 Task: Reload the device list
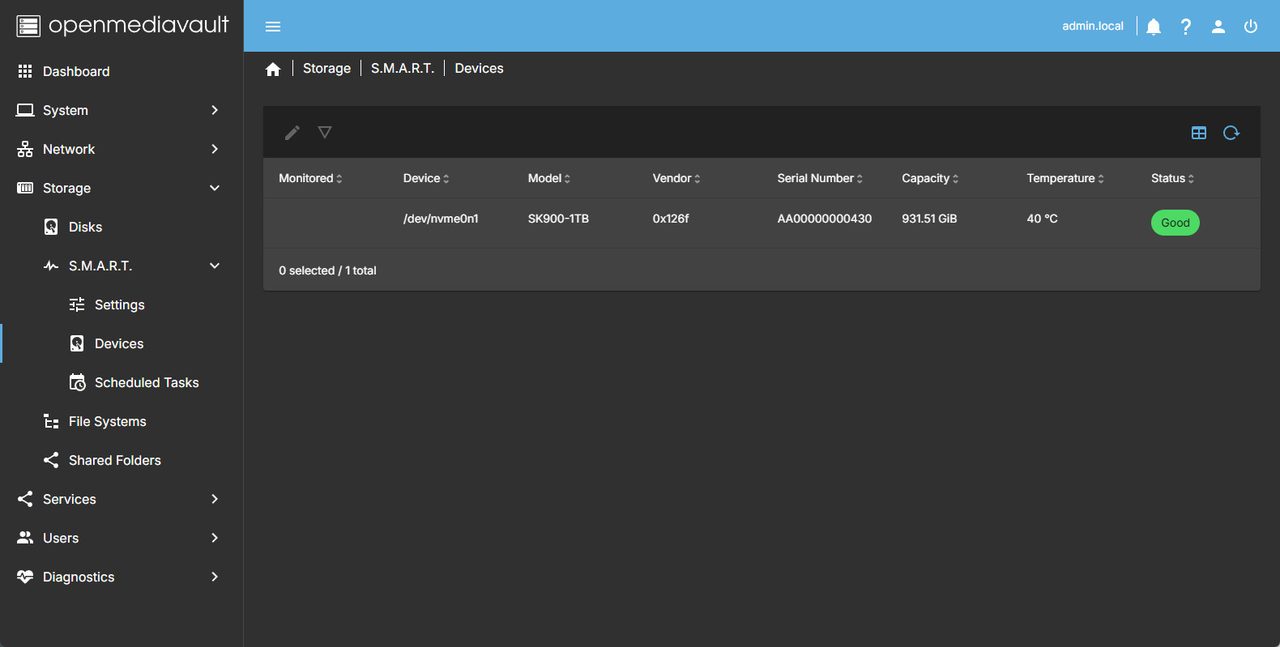tap(1231, 132)
